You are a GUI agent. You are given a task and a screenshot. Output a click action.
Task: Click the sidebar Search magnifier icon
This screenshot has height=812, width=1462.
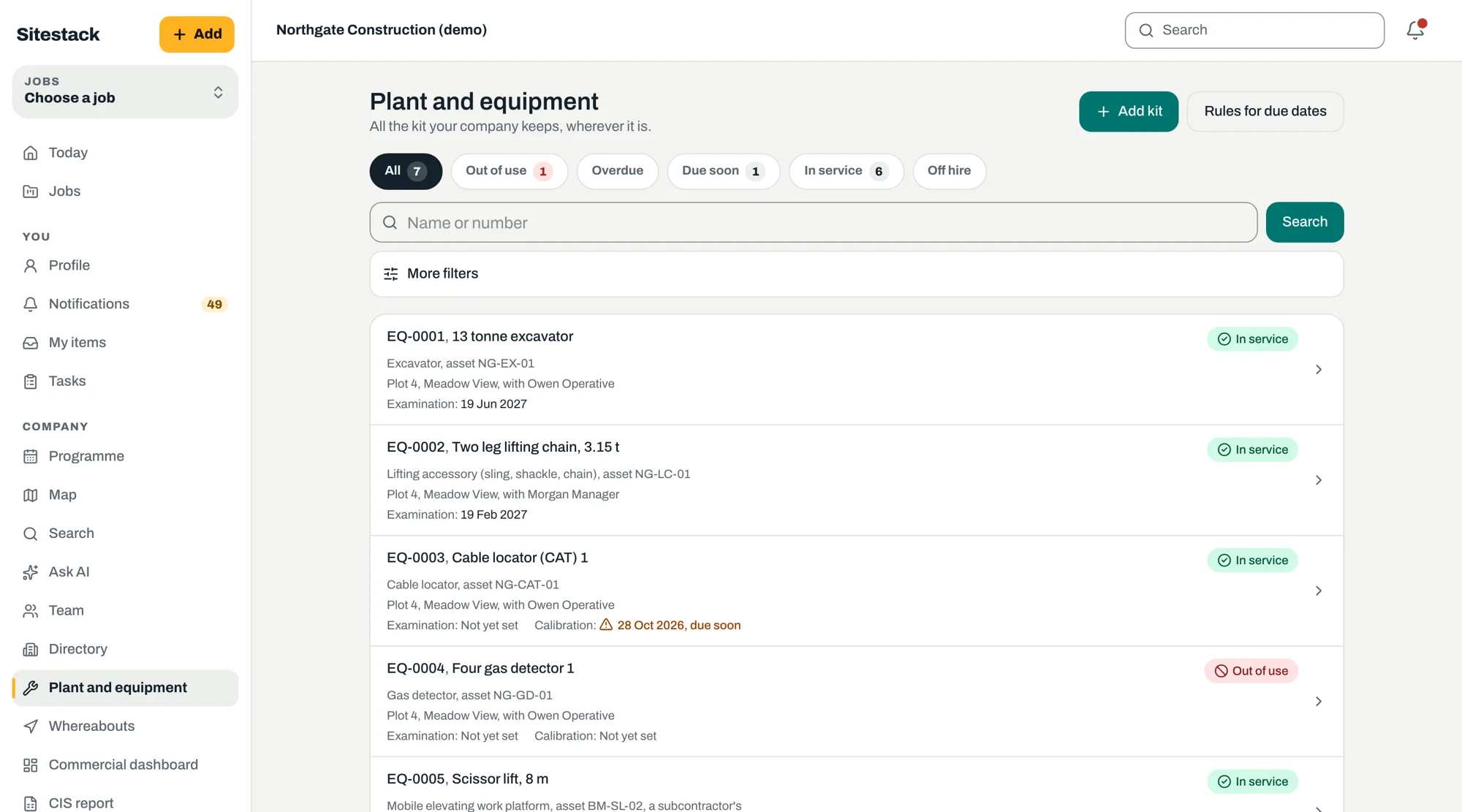tap(30, 534)
